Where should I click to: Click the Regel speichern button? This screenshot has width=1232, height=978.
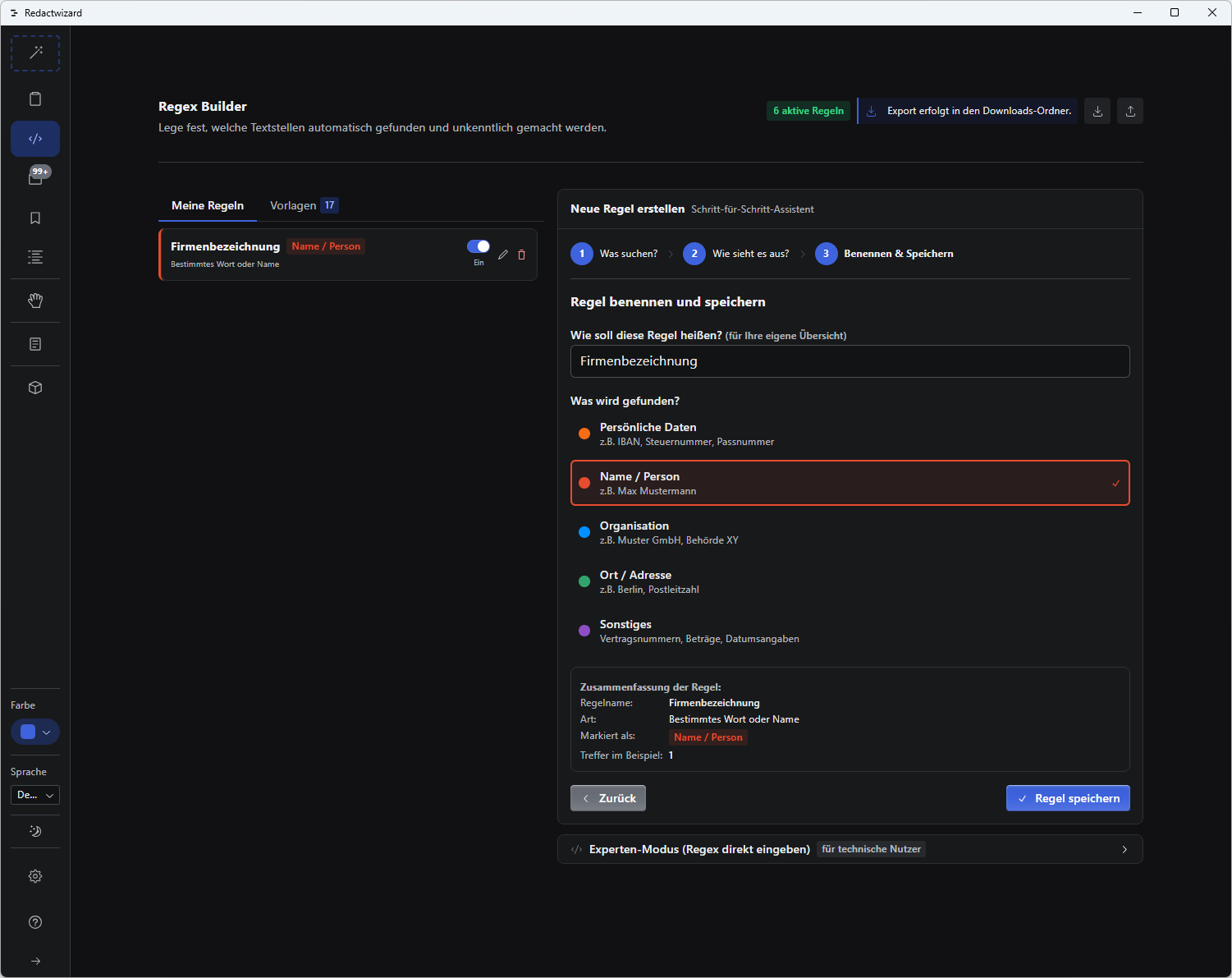coord(1068,798)
